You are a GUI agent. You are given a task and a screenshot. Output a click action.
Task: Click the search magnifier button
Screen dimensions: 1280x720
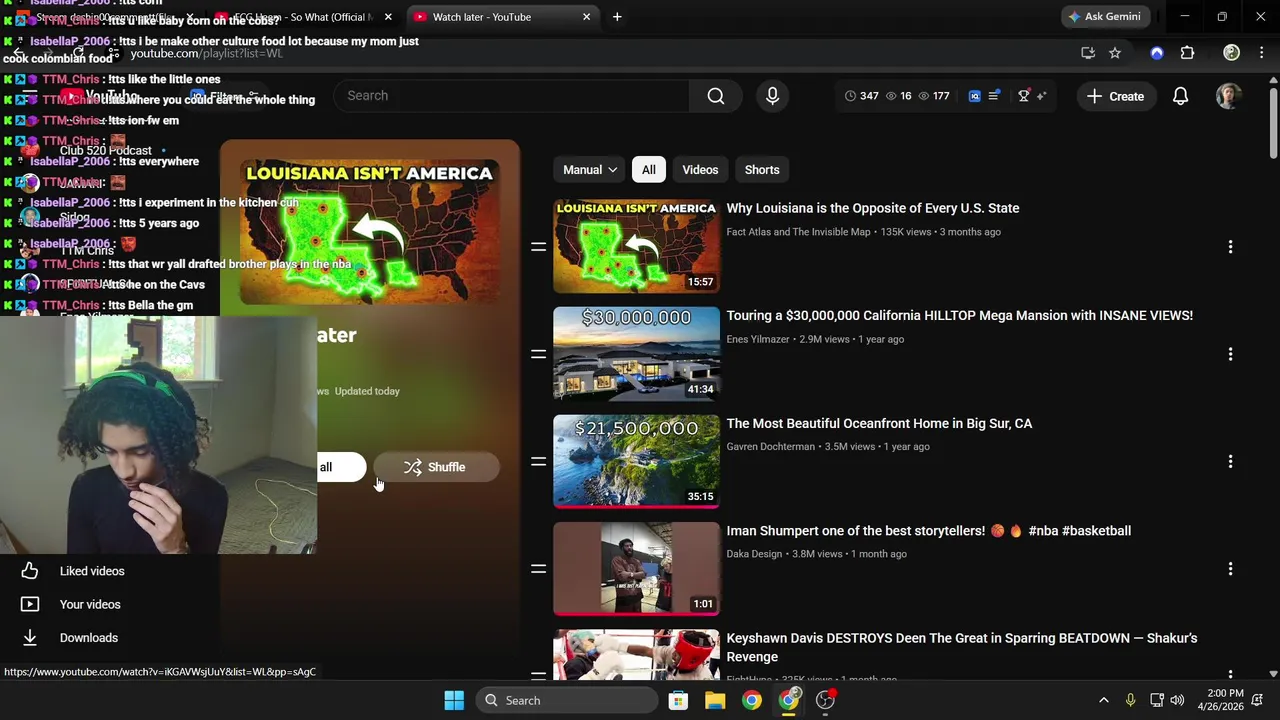[x=716, y=96]
